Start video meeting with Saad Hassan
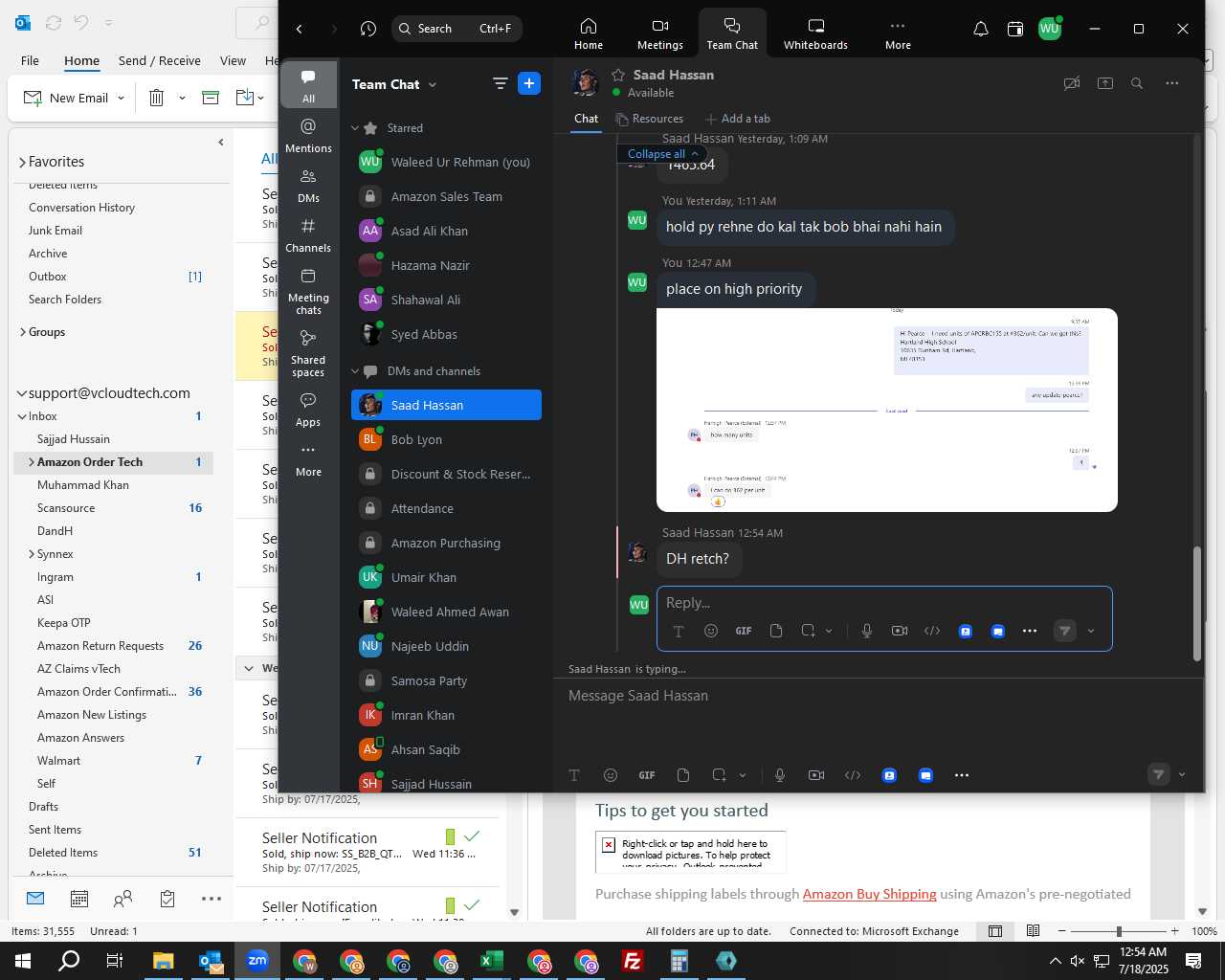Image resolution: width=1225 pixels, height=980 pixels. coord(1072,83)
